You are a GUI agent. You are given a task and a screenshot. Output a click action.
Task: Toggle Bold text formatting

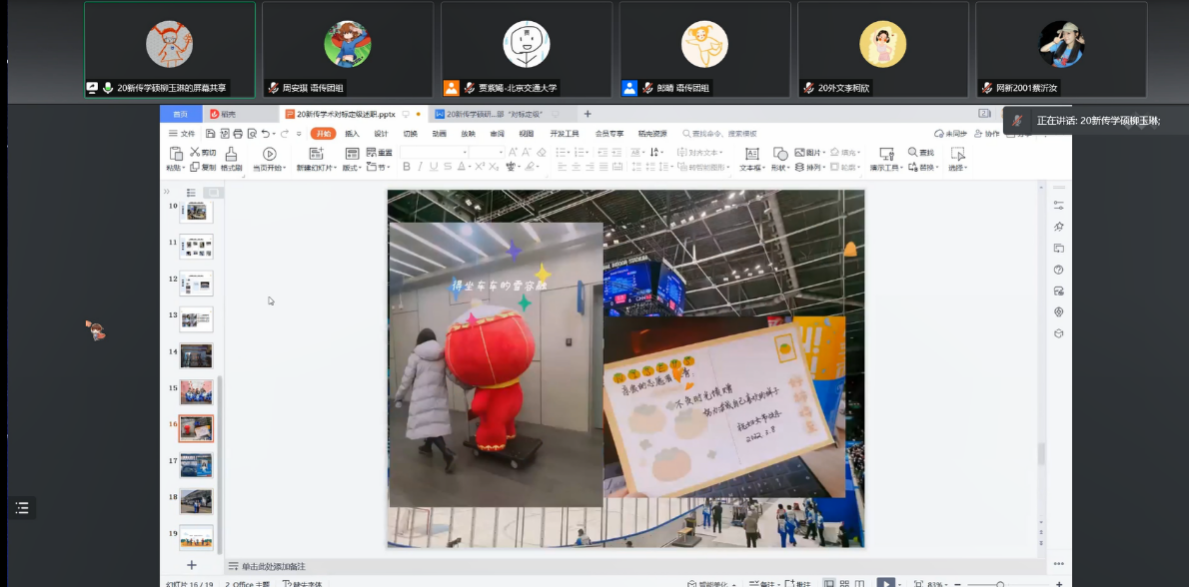tap(406, 167)
